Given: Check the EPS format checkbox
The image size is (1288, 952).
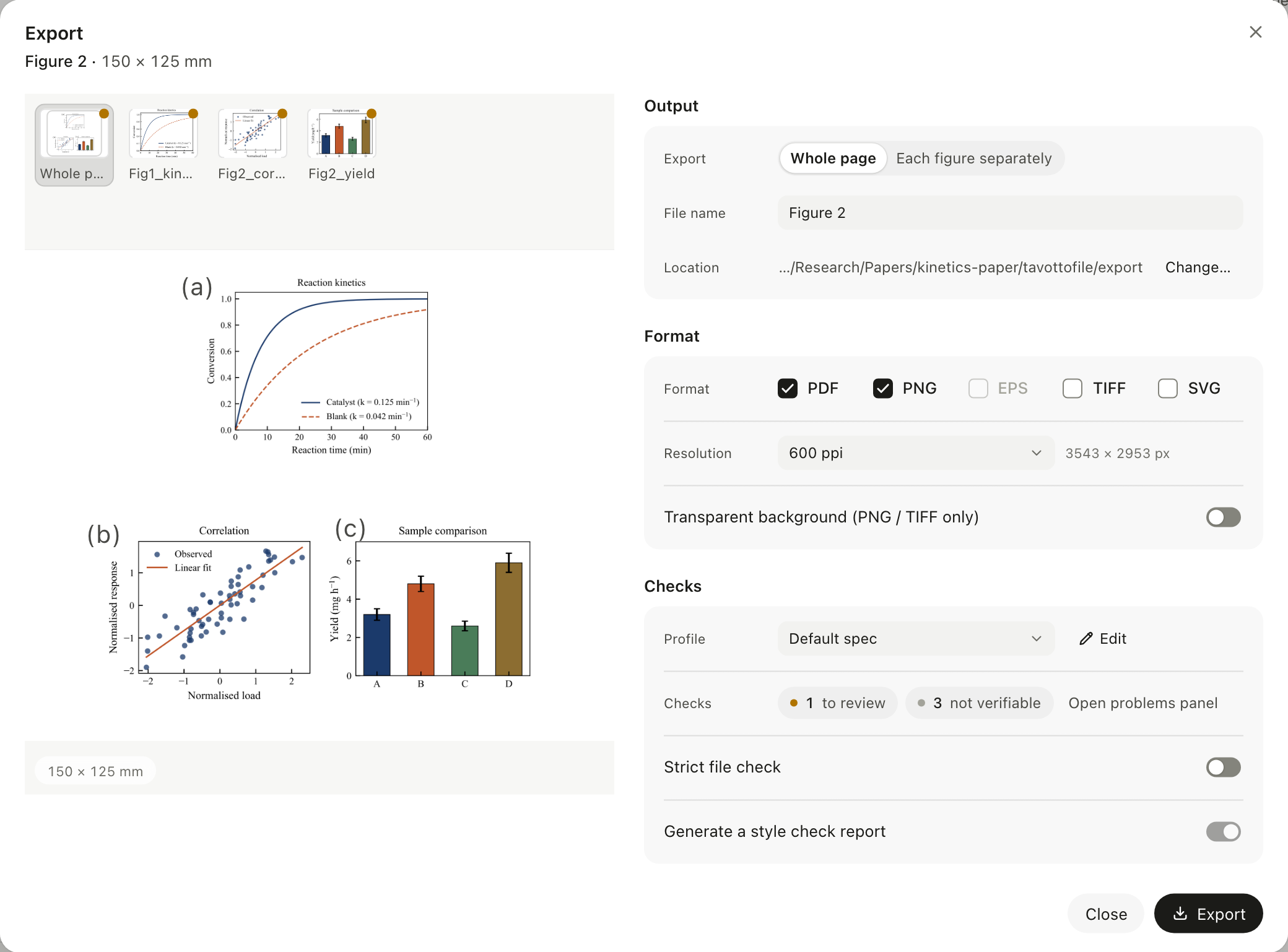Looking at the screenshot, I should click(978, 389).
